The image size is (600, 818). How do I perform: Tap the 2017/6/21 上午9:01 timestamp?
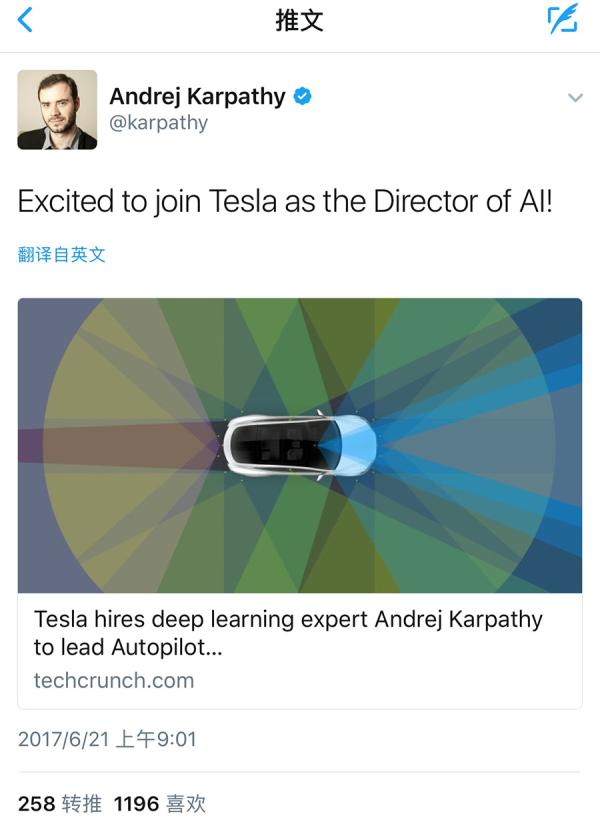point(107,740)
